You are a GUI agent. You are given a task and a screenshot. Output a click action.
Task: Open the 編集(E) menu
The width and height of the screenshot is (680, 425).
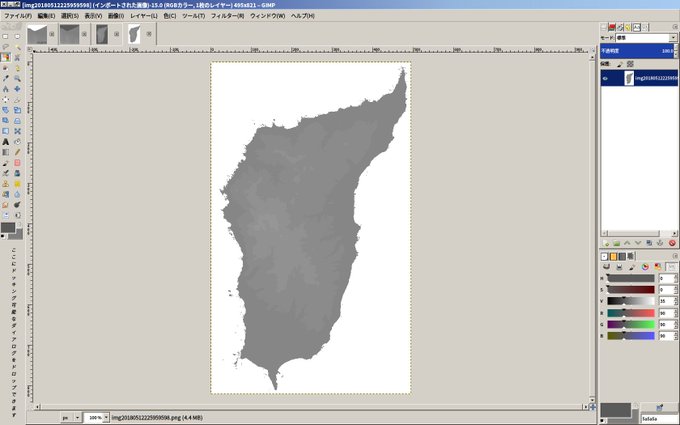46,16
